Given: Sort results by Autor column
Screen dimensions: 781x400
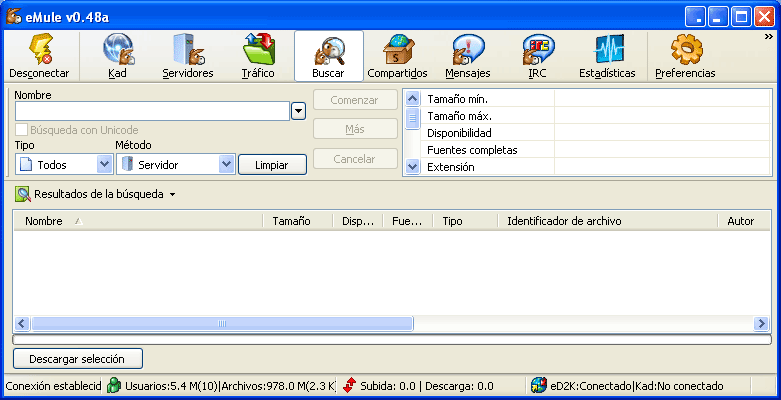Looking at the screenshot, I should [744, 221].
